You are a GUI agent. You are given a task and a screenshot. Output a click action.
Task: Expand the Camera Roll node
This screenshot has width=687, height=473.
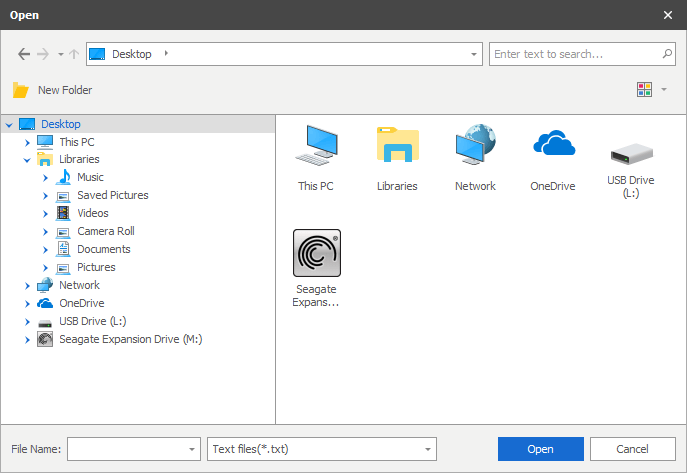(45, 232)
